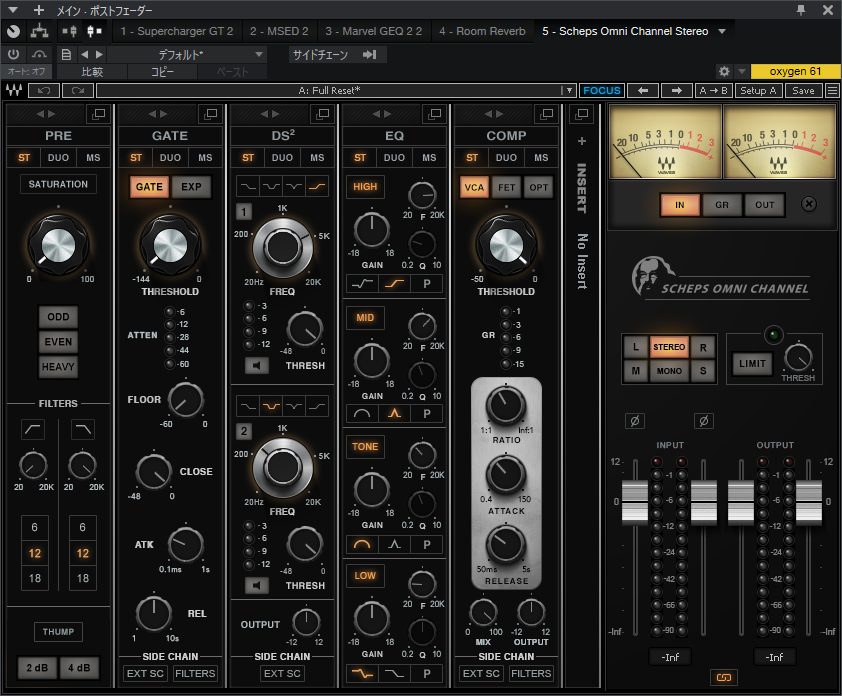842x696 pixels.
Task: Enable ODD harmonics saturation
Action: click(x=58, y=317)
